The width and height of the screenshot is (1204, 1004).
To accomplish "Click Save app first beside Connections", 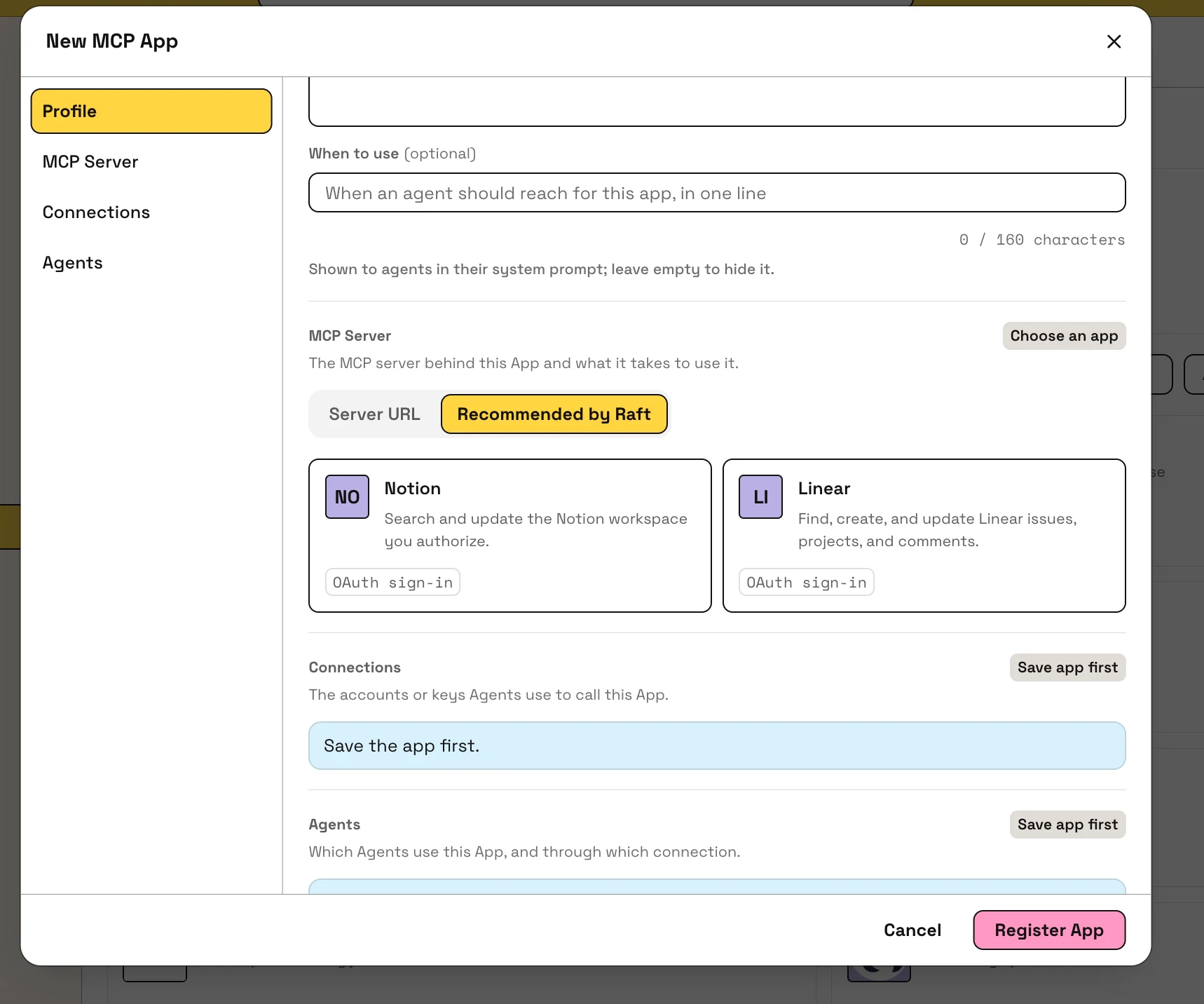I will [x=1067, y=667].
